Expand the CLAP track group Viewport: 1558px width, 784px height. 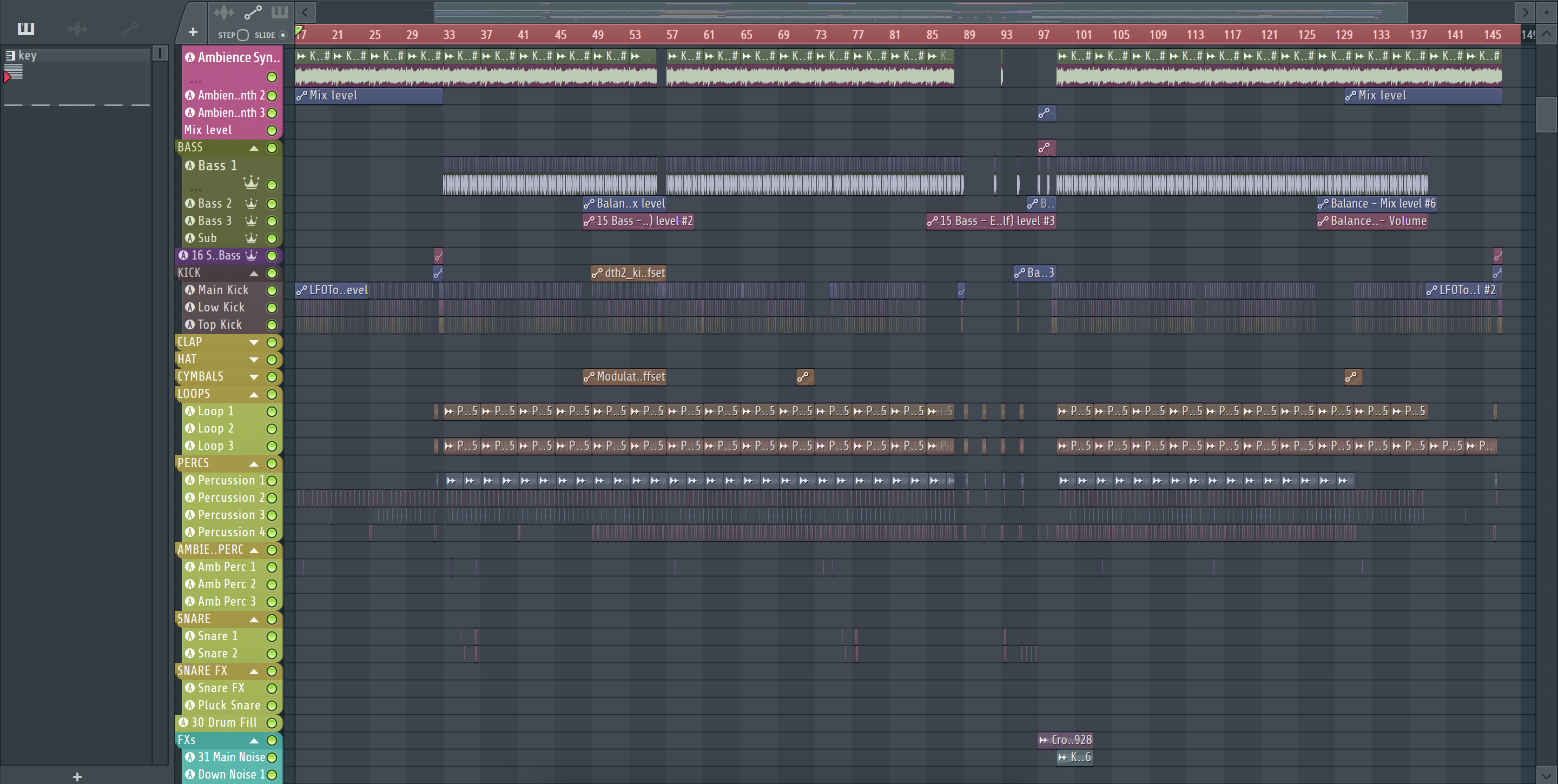coord(254,343)
